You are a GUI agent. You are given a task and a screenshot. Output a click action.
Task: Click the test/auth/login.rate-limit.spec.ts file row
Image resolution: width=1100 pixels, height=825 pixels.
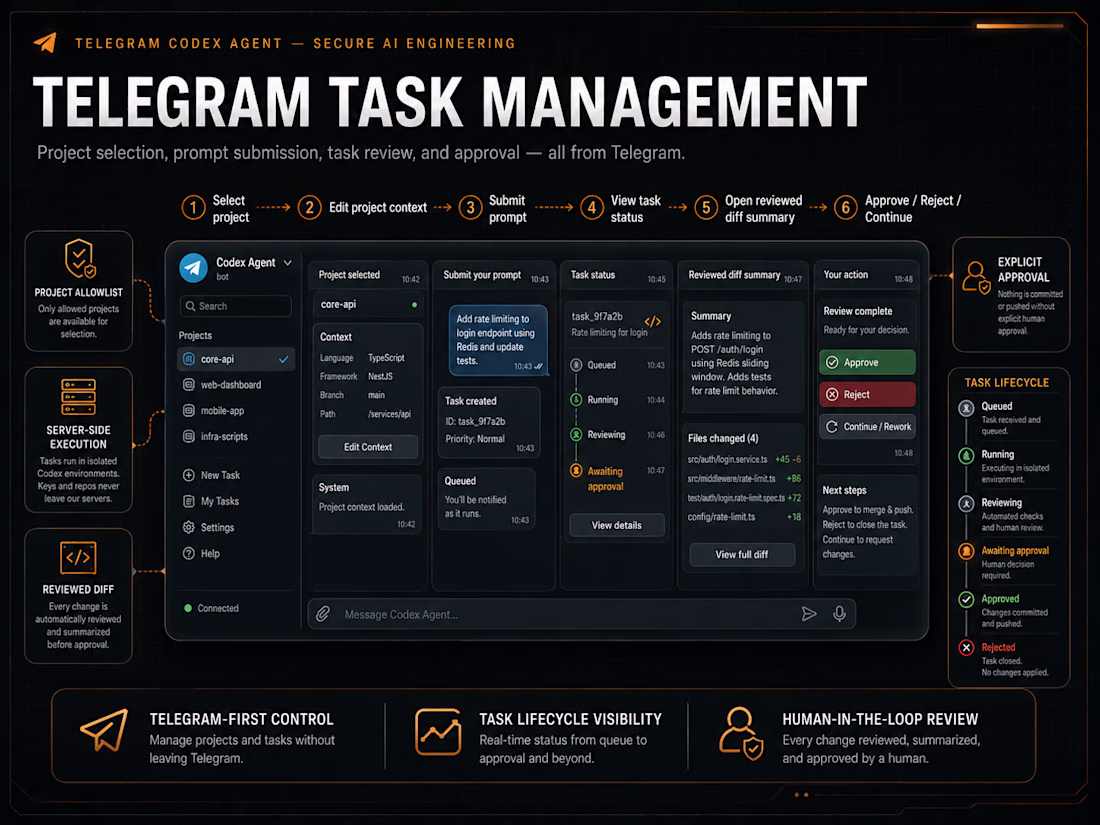[744, 497]
